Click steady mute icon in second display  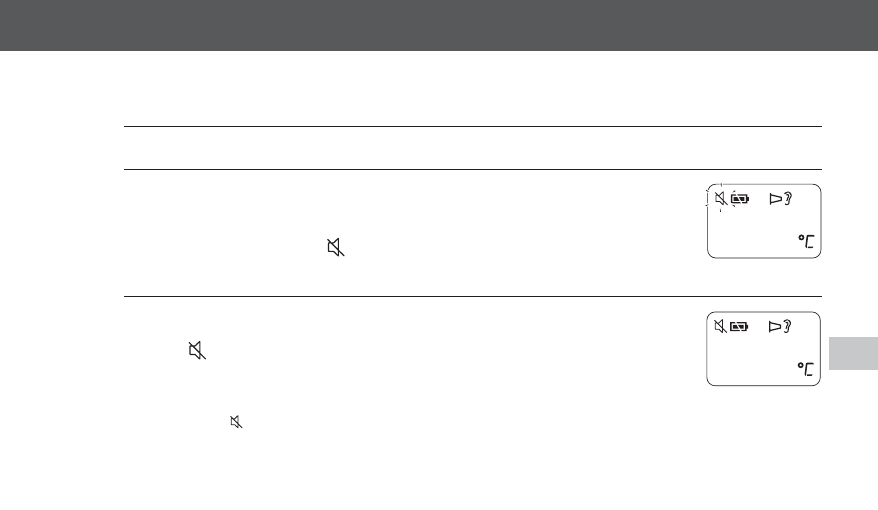coord(721,326)
